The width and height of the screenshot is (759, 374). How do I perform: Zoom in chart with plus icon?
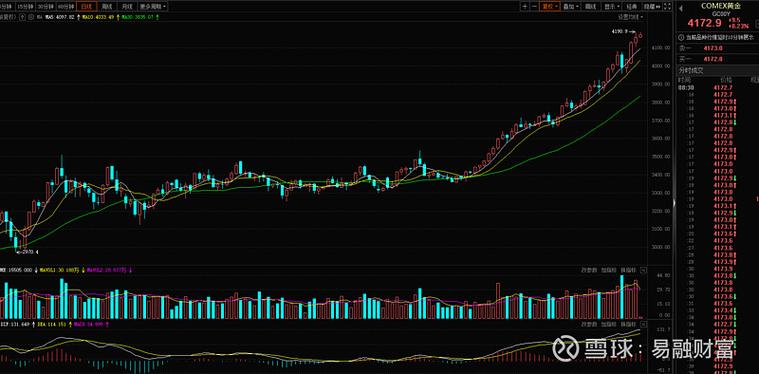tap(525, 7)
